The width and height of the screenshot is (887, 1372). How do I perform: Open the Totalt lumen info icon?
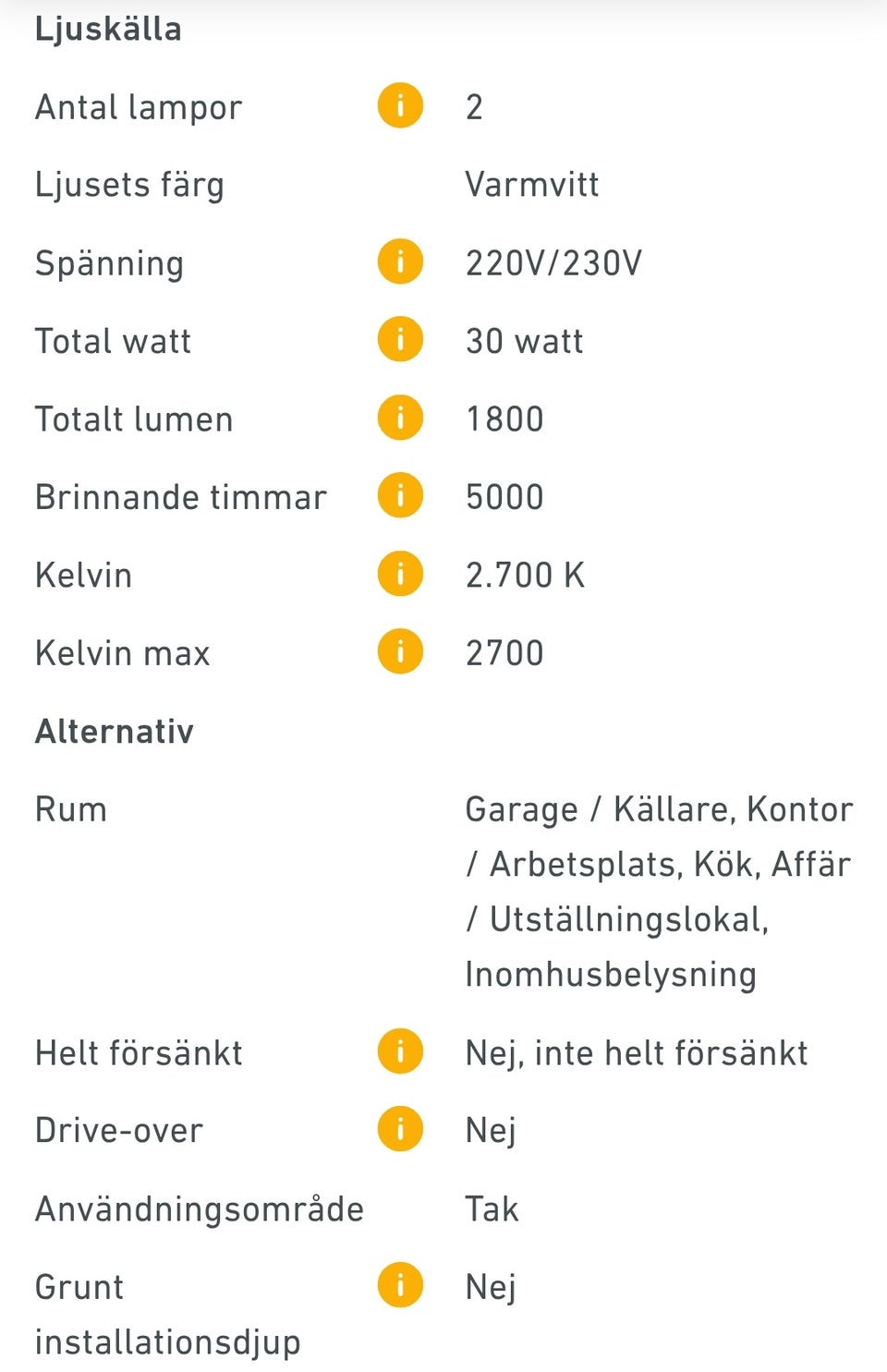pos(398,418)
